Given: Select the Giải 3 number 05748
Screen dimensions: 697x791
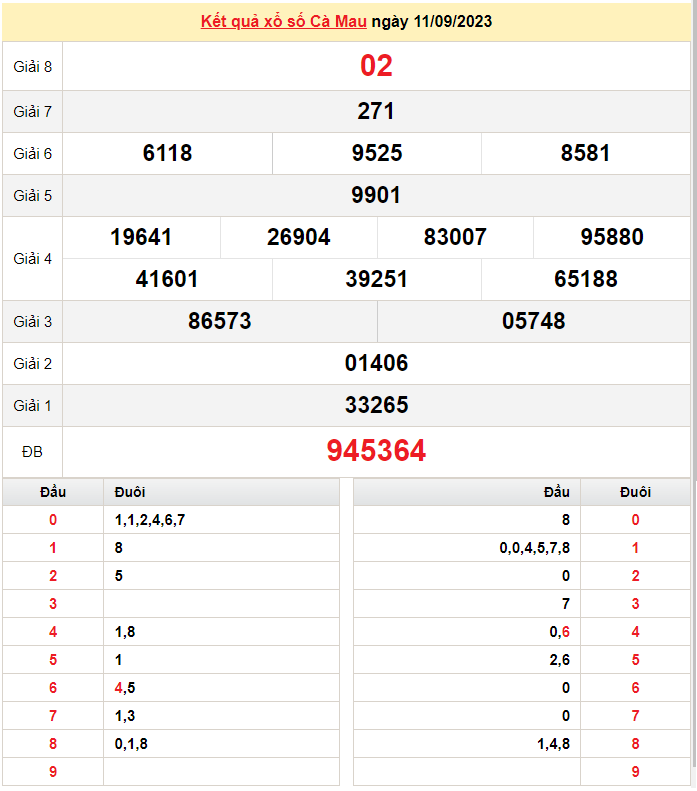Looking at the screenshot, I should click(x=534, y=321).
